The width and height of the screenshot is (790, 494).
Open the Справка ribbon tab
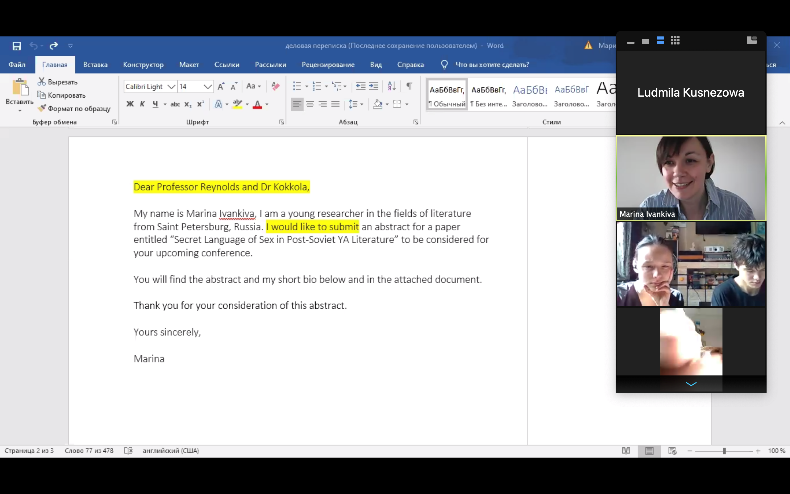[x=411, y=65]
